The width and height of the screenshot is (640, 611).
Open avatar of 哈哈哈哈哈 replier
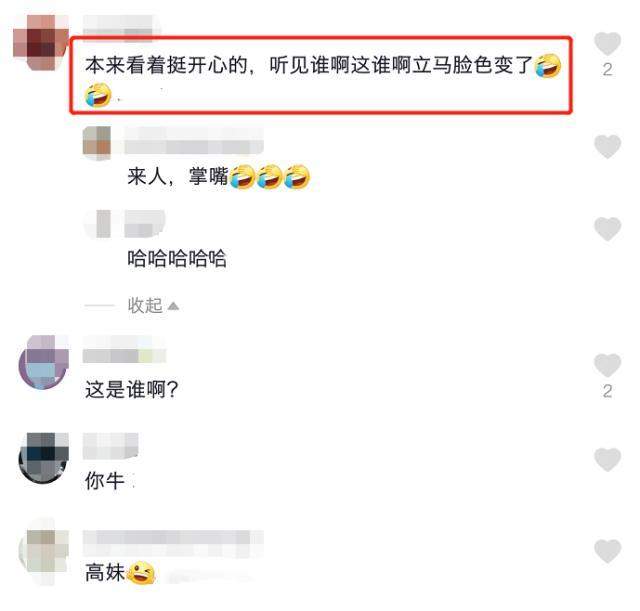pos(98,224)
